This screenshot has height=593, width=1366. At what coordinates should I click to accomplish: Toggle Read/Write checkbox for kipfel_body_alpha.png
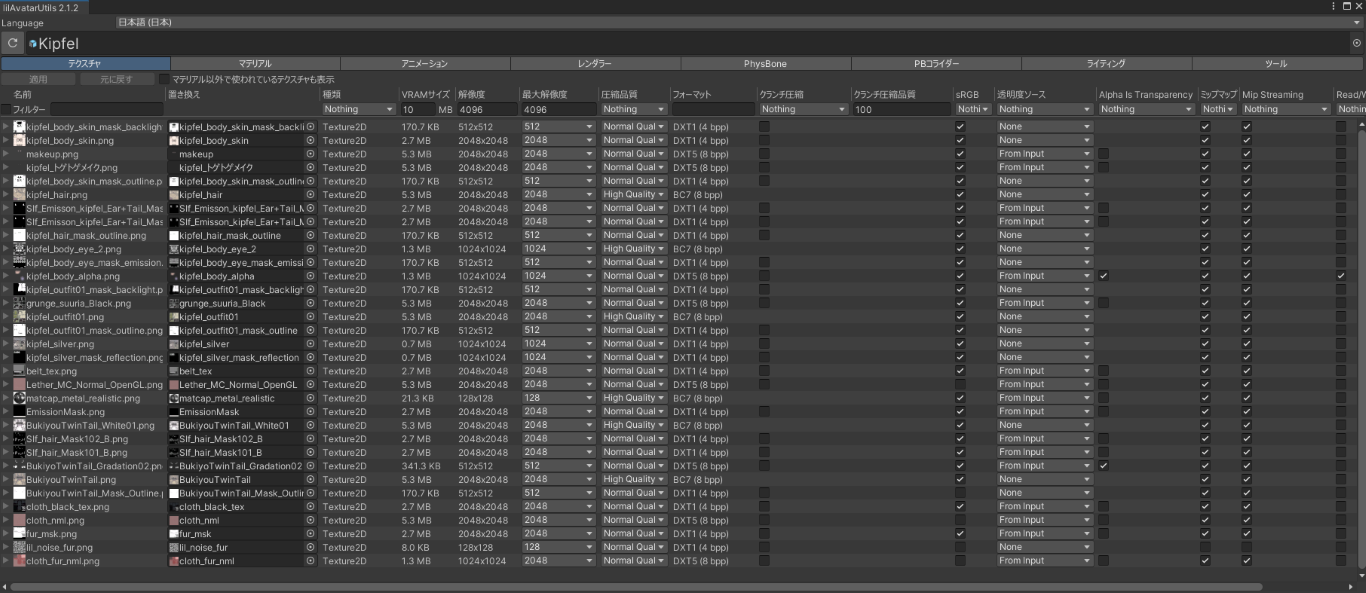(x=1341, y=276)
